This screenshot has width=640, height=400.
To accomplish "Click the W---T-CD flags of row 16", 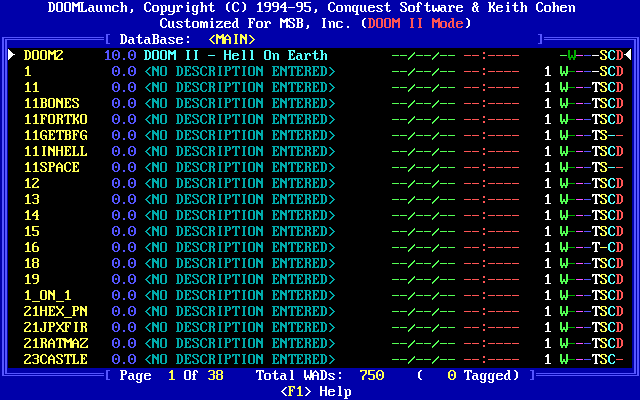I will pyautogui.click(x=592, y=247).
